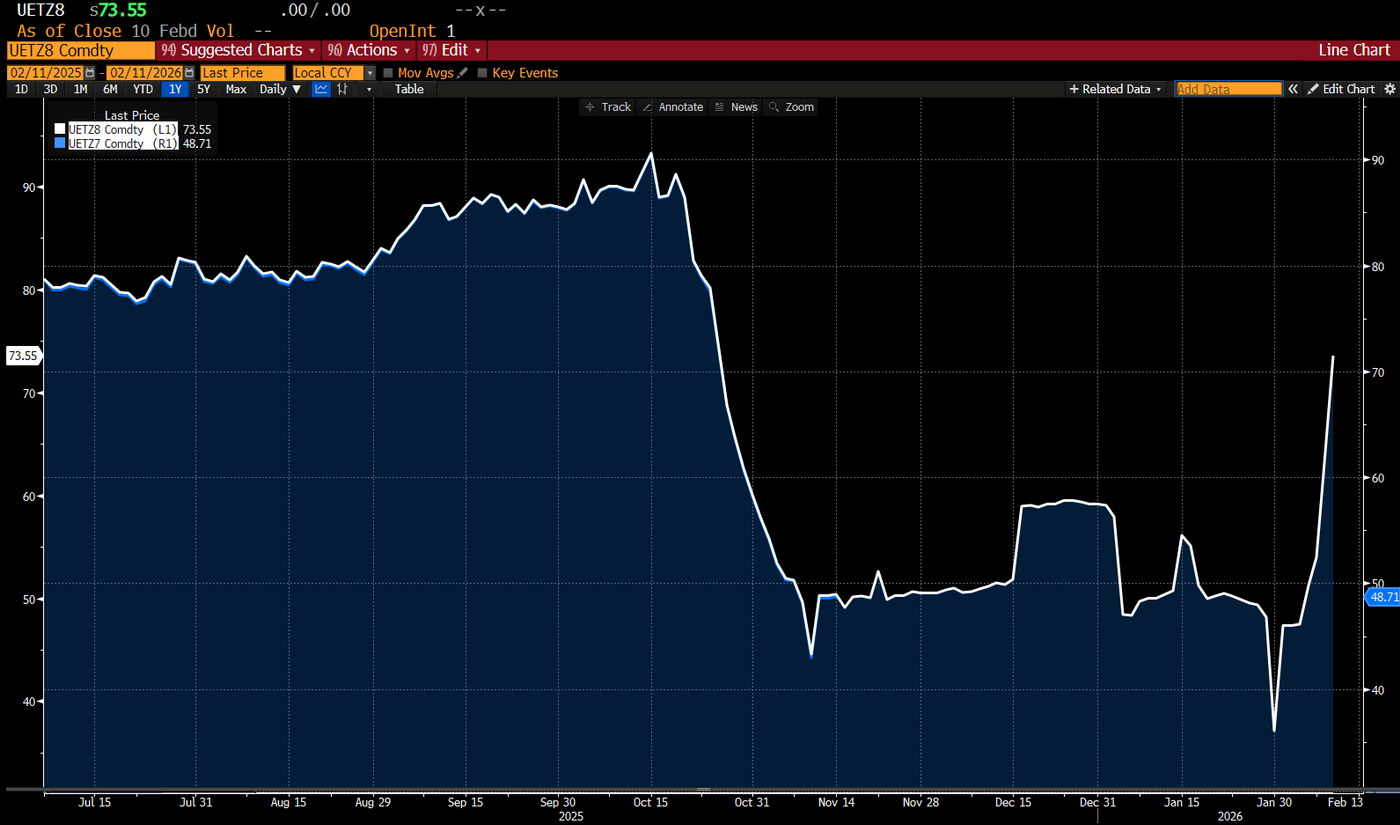The height and width of the screenshot is (825, 1400).
Task: Toggle UETZ7 Comdty blue legend box
Action: coord(60,143)
